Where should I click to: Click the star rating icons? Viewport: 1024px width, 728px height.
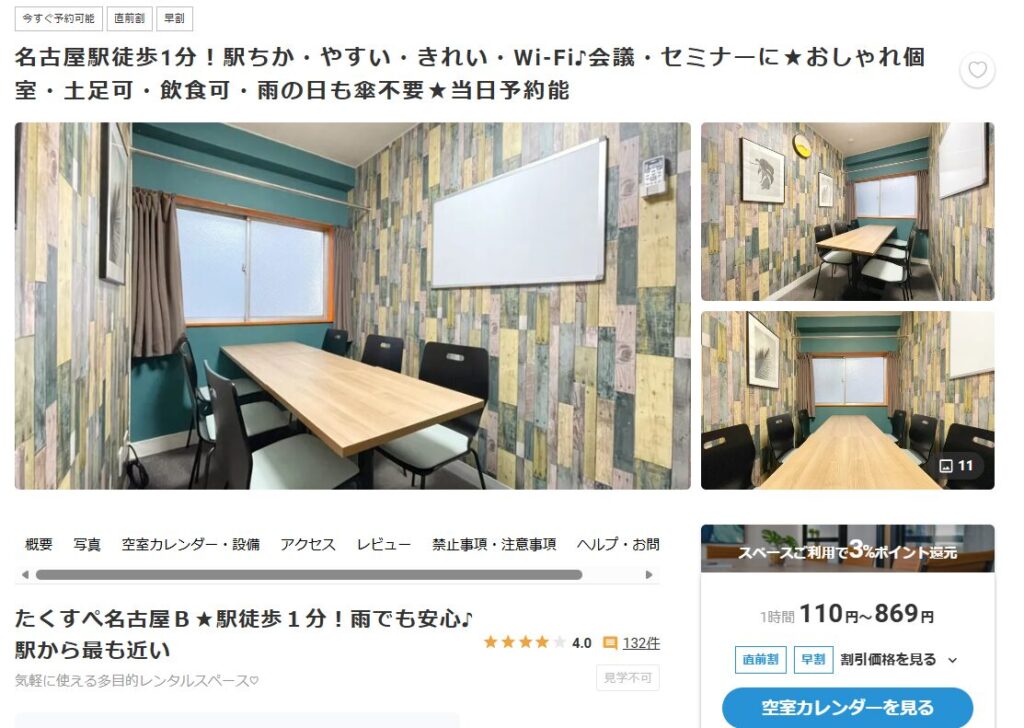click(524, 642)
